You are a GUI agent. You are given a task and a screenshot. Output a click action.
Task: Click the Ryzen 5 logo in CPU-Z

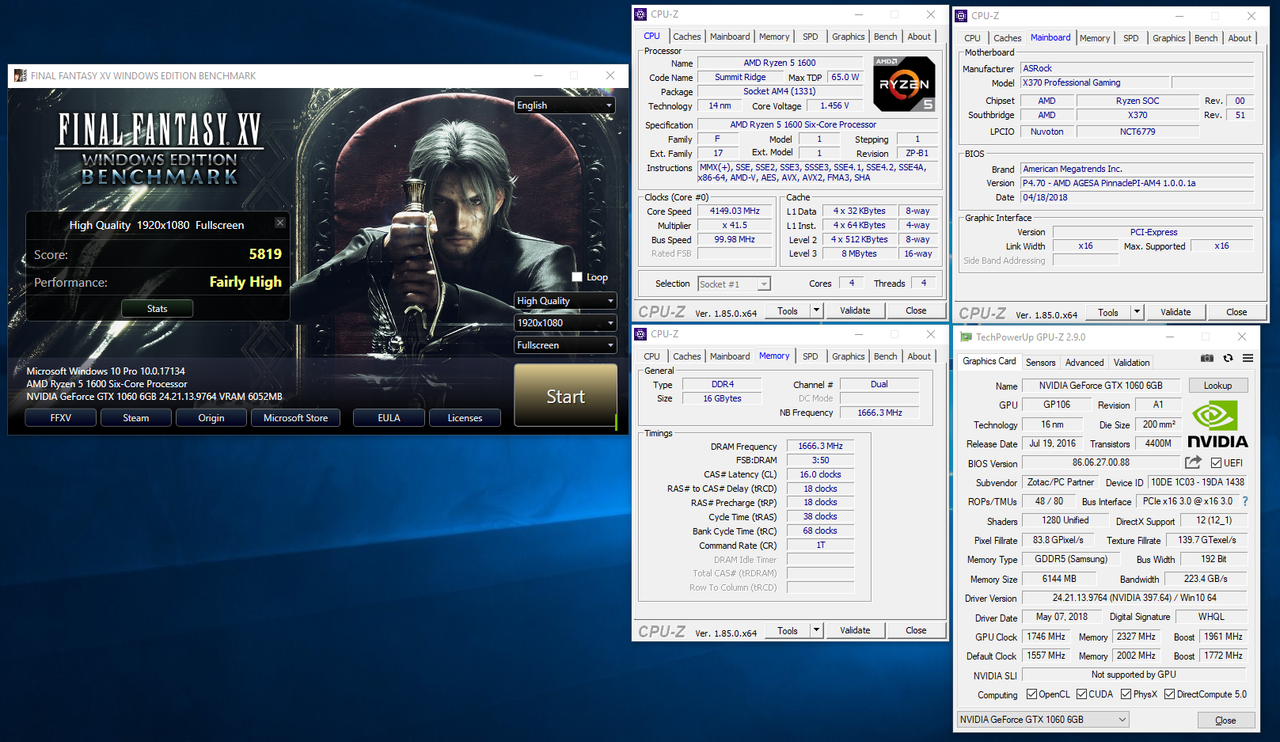(905, 85)
